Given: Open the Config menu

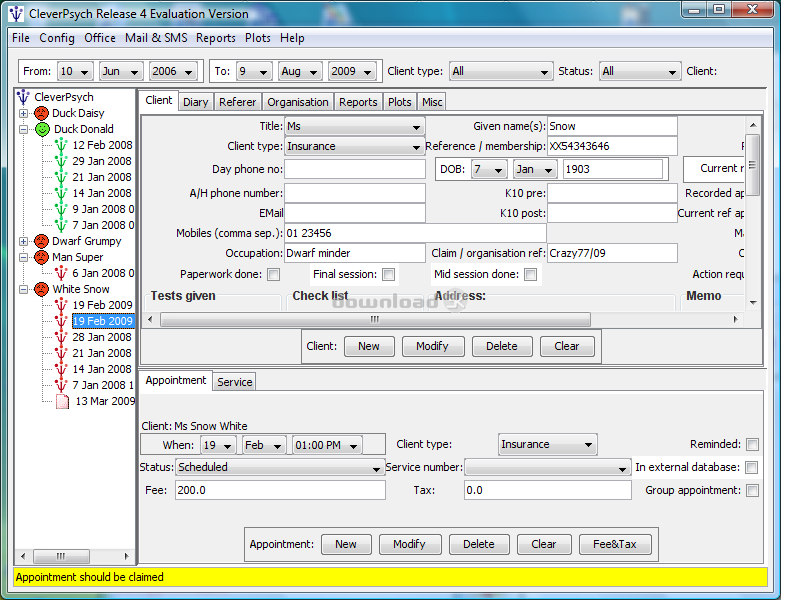Looking at the screenshot, I should [57, 38].
